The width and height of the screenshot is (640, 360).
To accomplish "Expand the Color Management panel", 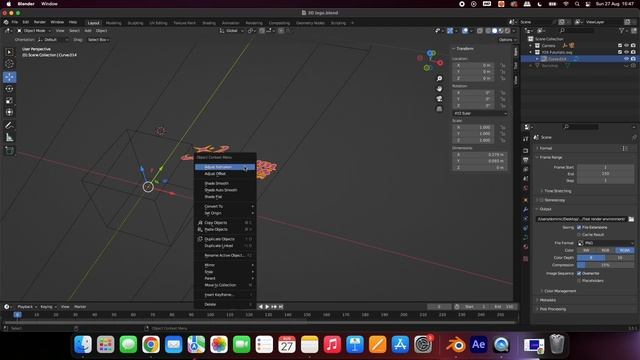I will 560,291.
